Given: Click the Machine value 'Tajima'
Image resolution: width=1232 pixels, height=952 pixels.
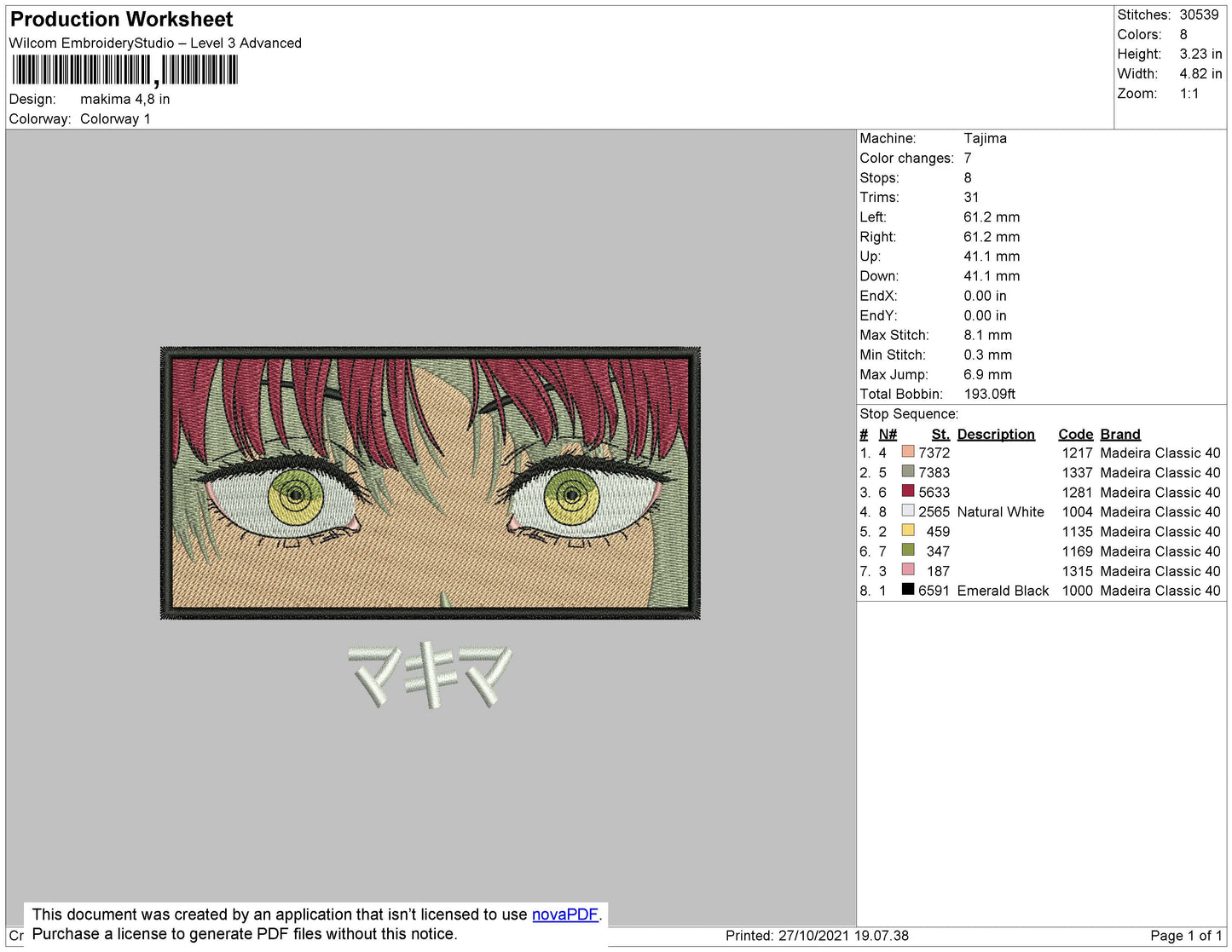Looking at the screenshot, I should tap(985, 138).
